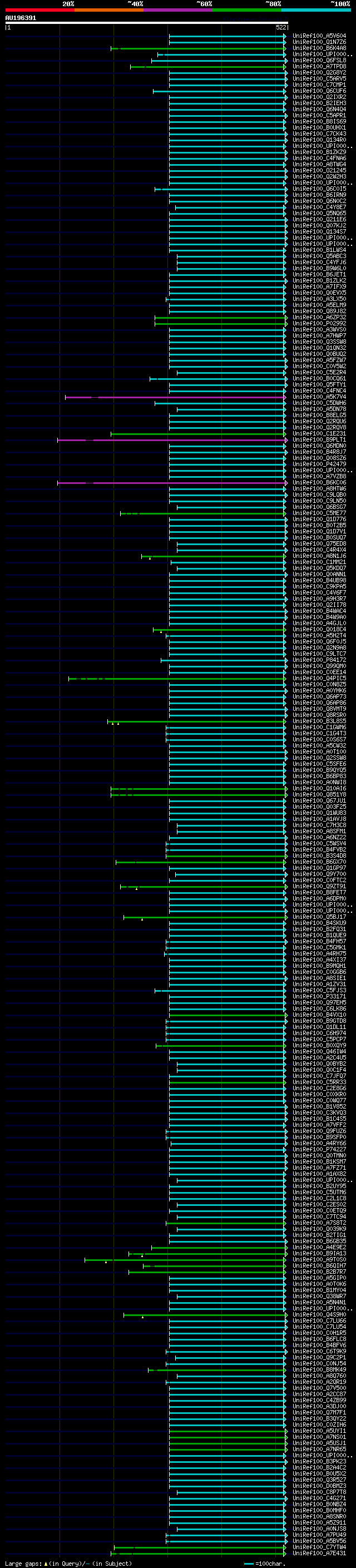
Task: Select hit label UniRef100_D0BMZ3
Action: [x=319, y=1486]
